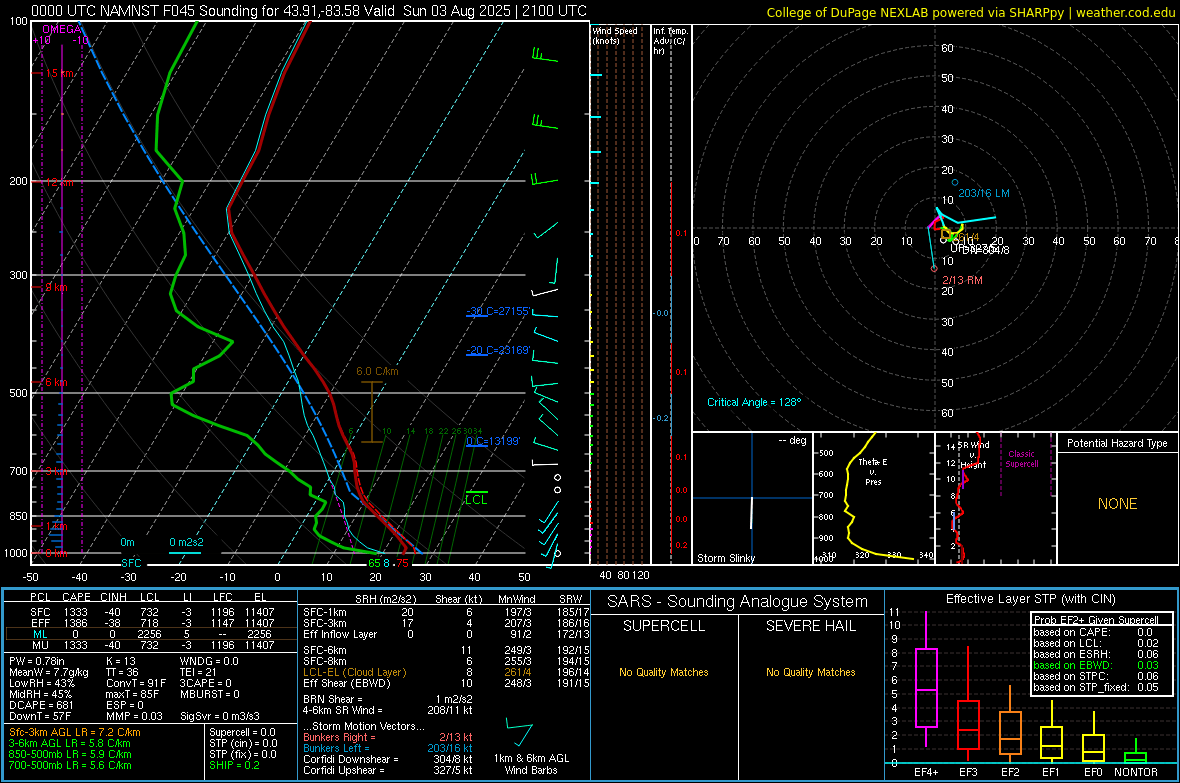This screenshot has width=1180, height=783.
Task: Click the Potential Hazard Type header
Action: click(1117, 443)
